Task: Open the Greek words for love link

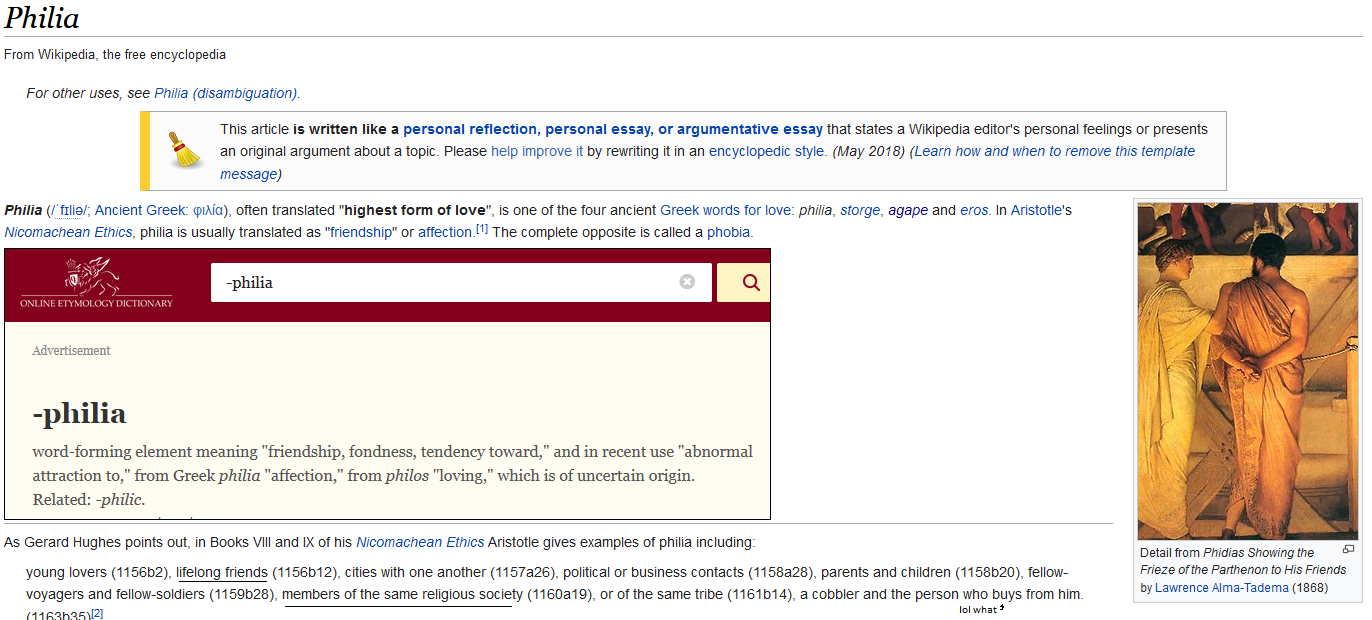Action: click(x=725, y=210)
